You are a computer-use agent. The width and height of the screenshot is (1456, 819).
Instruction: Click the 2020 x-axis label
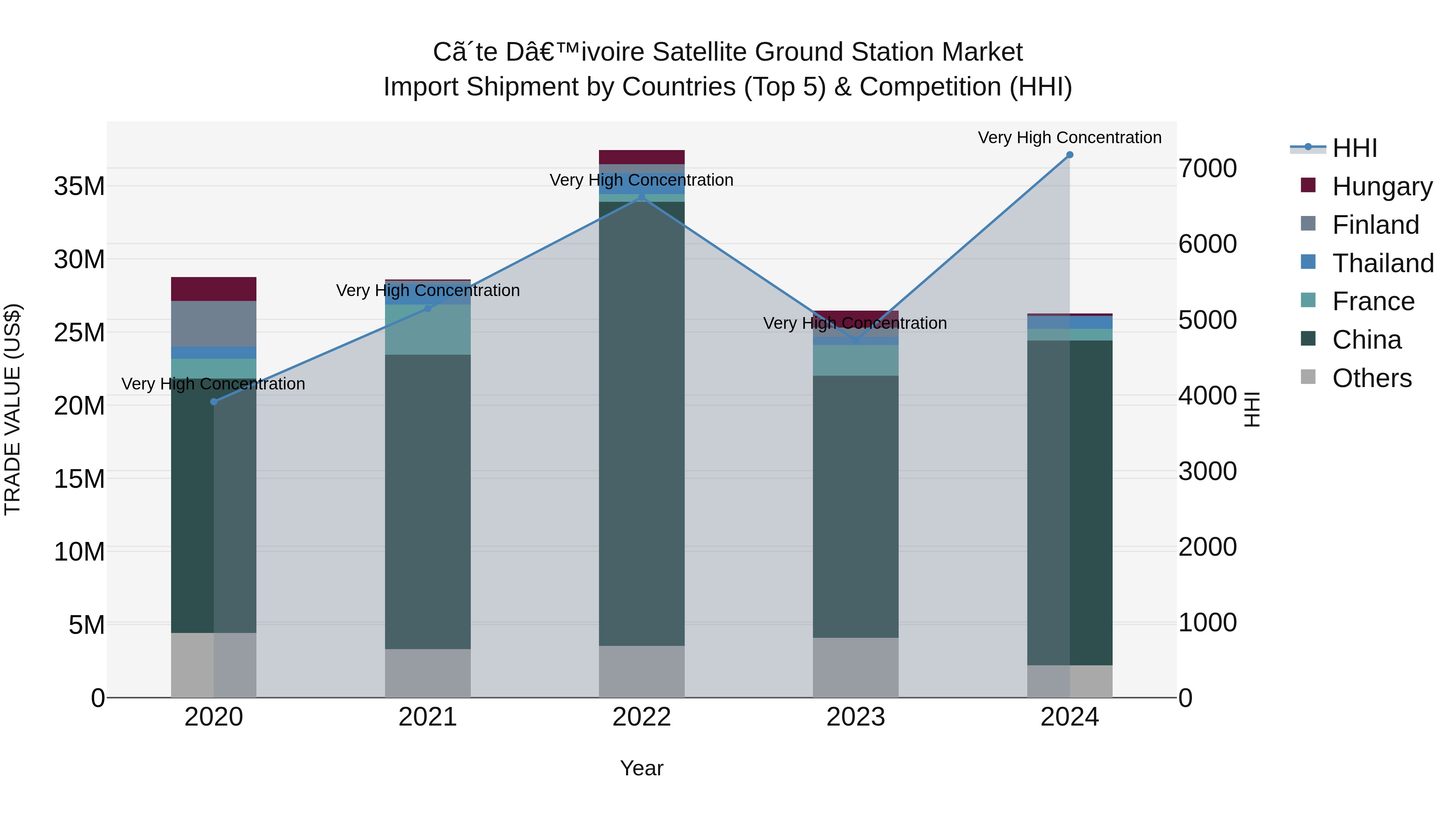click(x=214, y=717)
